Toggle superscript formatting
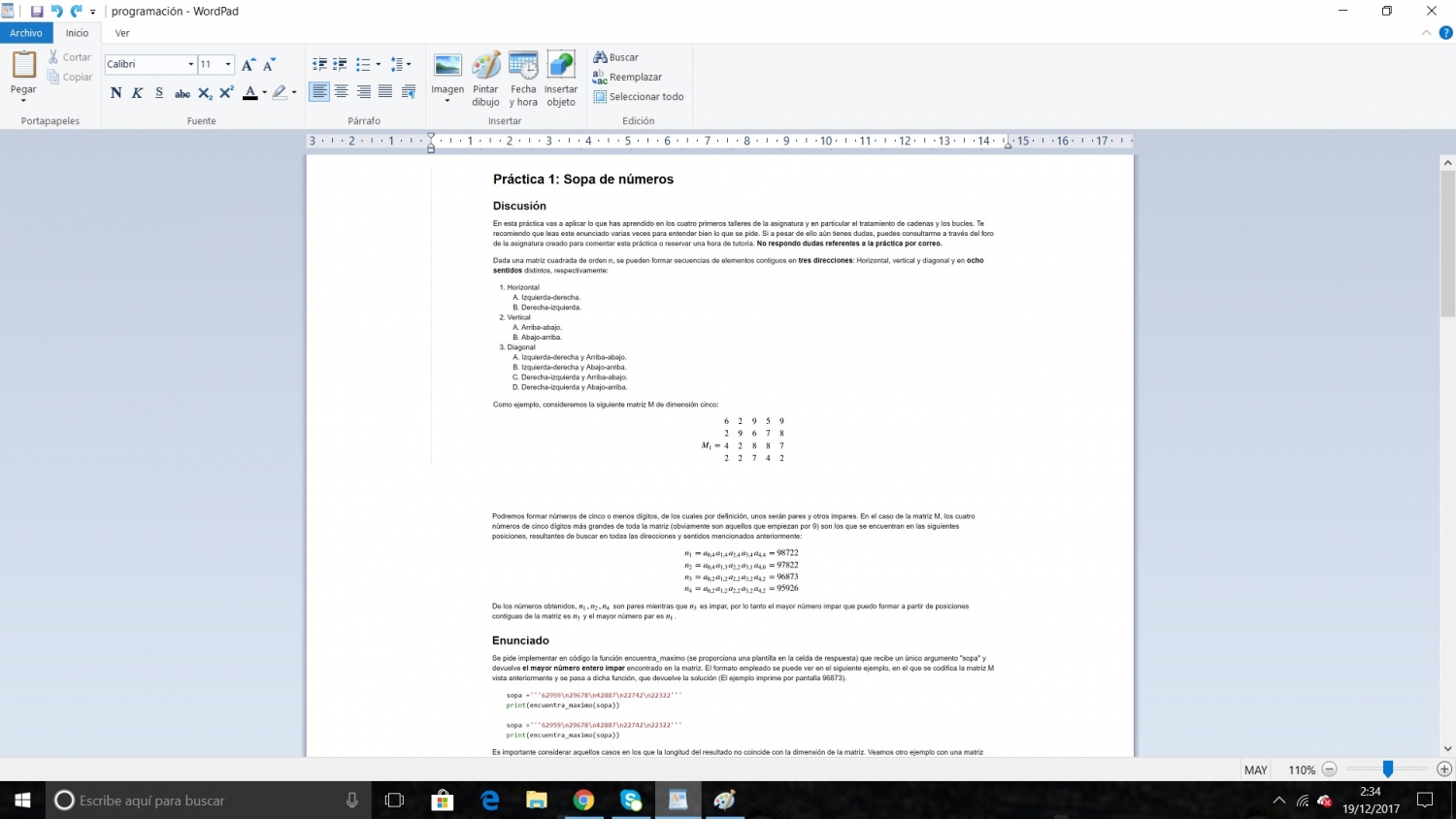The height and width of the screenshot is (819, 1456). pyautogui.click(x=226, y=92)
